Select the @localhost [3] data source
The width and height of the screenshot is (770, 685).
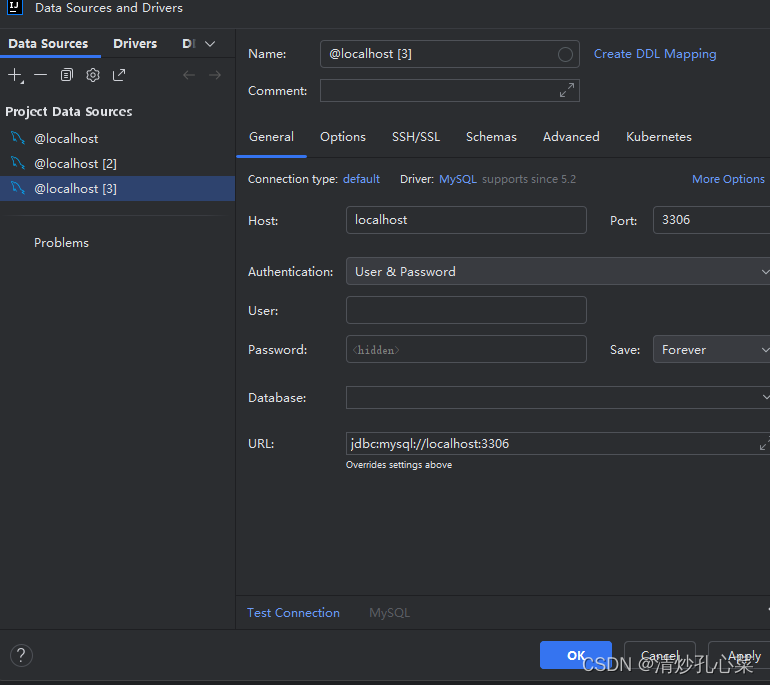click(117, 189)
